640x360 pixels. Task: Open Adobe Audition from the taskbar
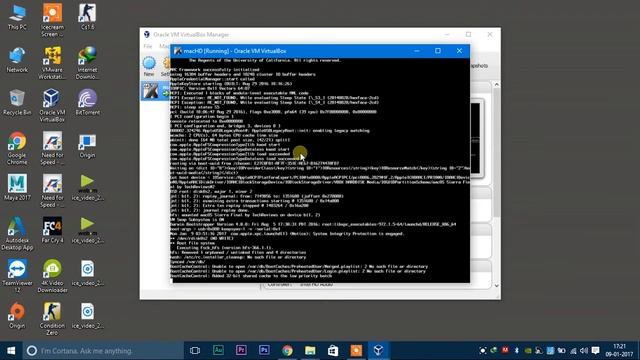click(x=218, y=351)
